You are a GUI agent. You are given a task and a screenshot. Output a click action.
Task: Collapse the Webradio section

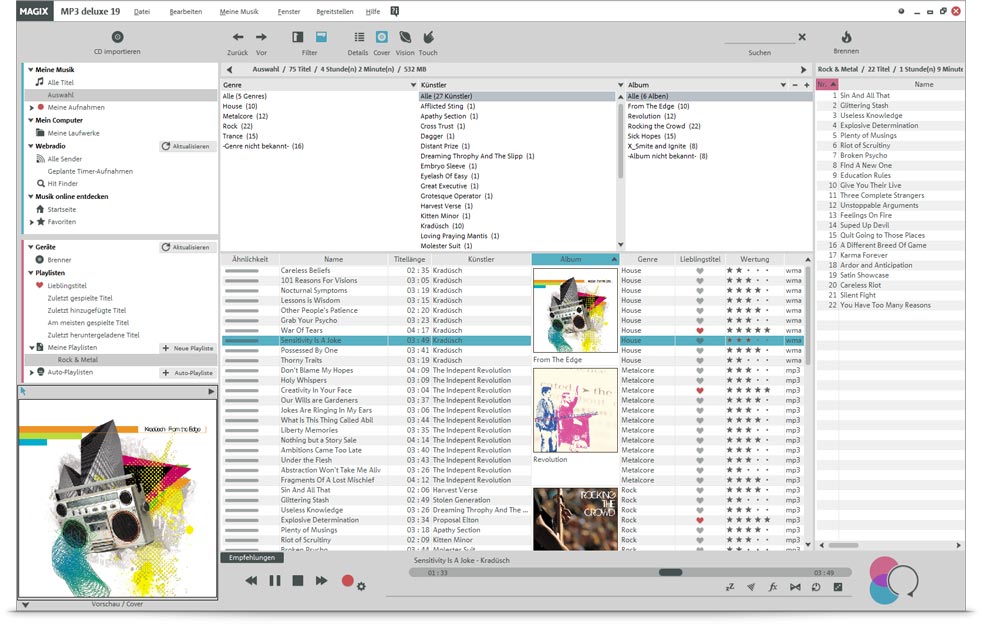coord(30,146)
